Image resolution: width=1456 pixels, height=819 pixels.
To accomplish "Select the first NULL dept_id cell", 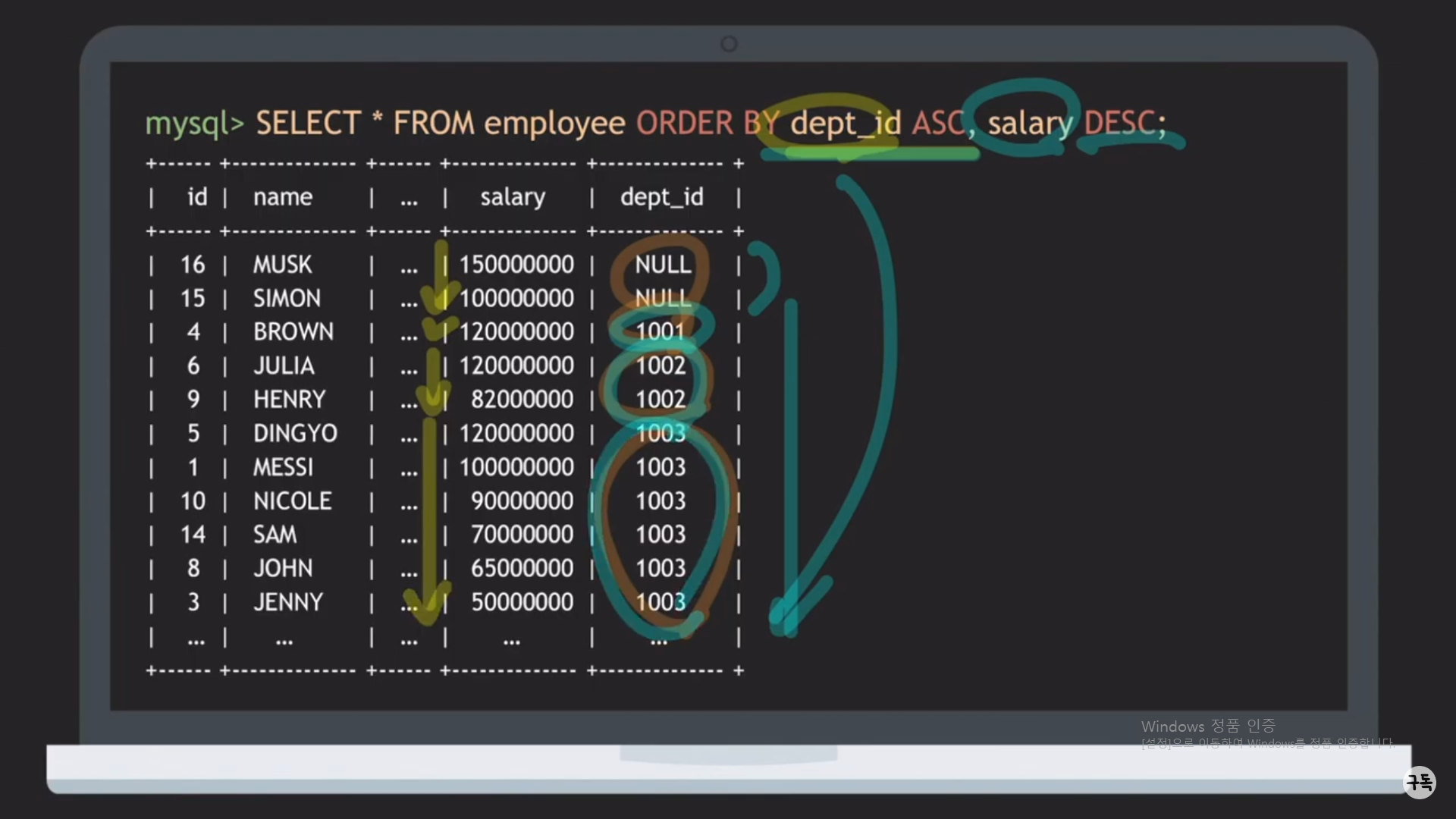I will (x=663, y=265).
